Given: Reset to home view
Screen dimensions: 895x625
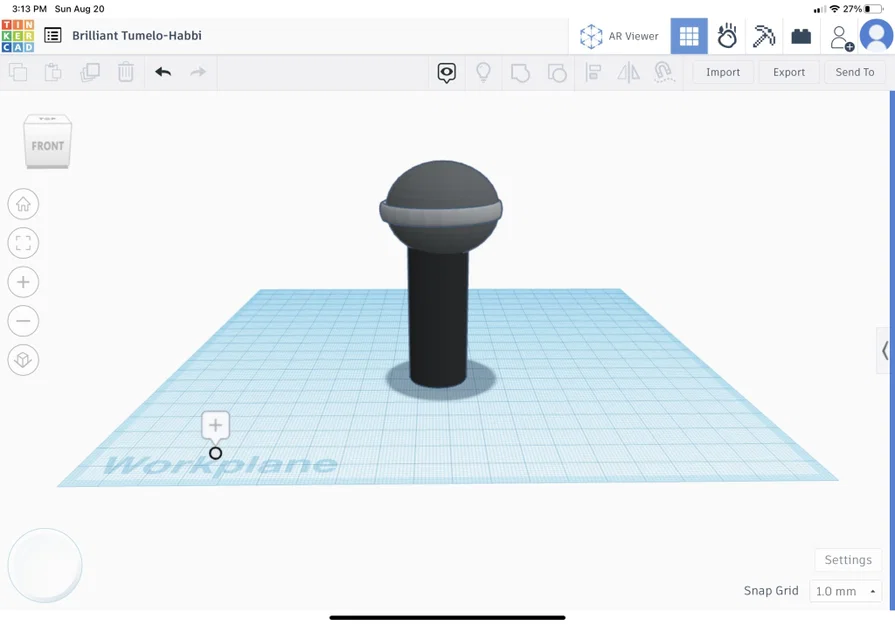Looking at the screenshot, I should [23, 204].
